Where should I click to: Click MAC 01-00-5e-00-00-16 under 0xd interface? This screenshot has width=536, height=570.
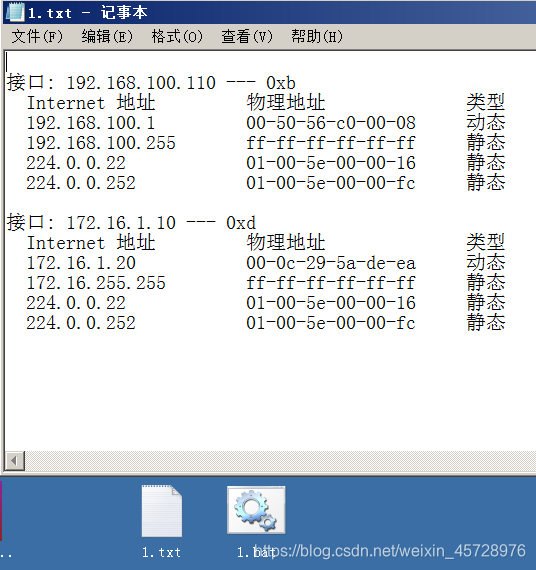(331, 303)
